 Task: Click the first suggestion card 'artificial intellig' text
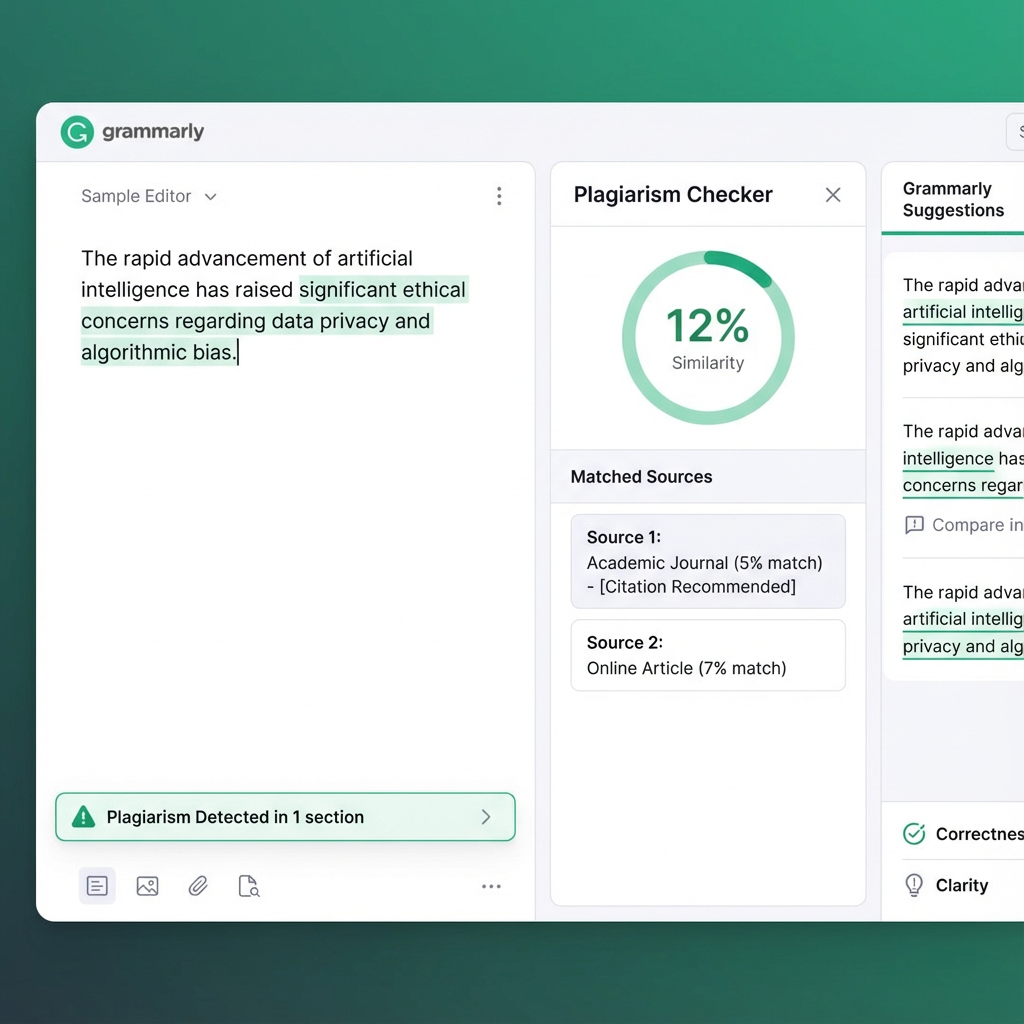click(x=963, y=312)
